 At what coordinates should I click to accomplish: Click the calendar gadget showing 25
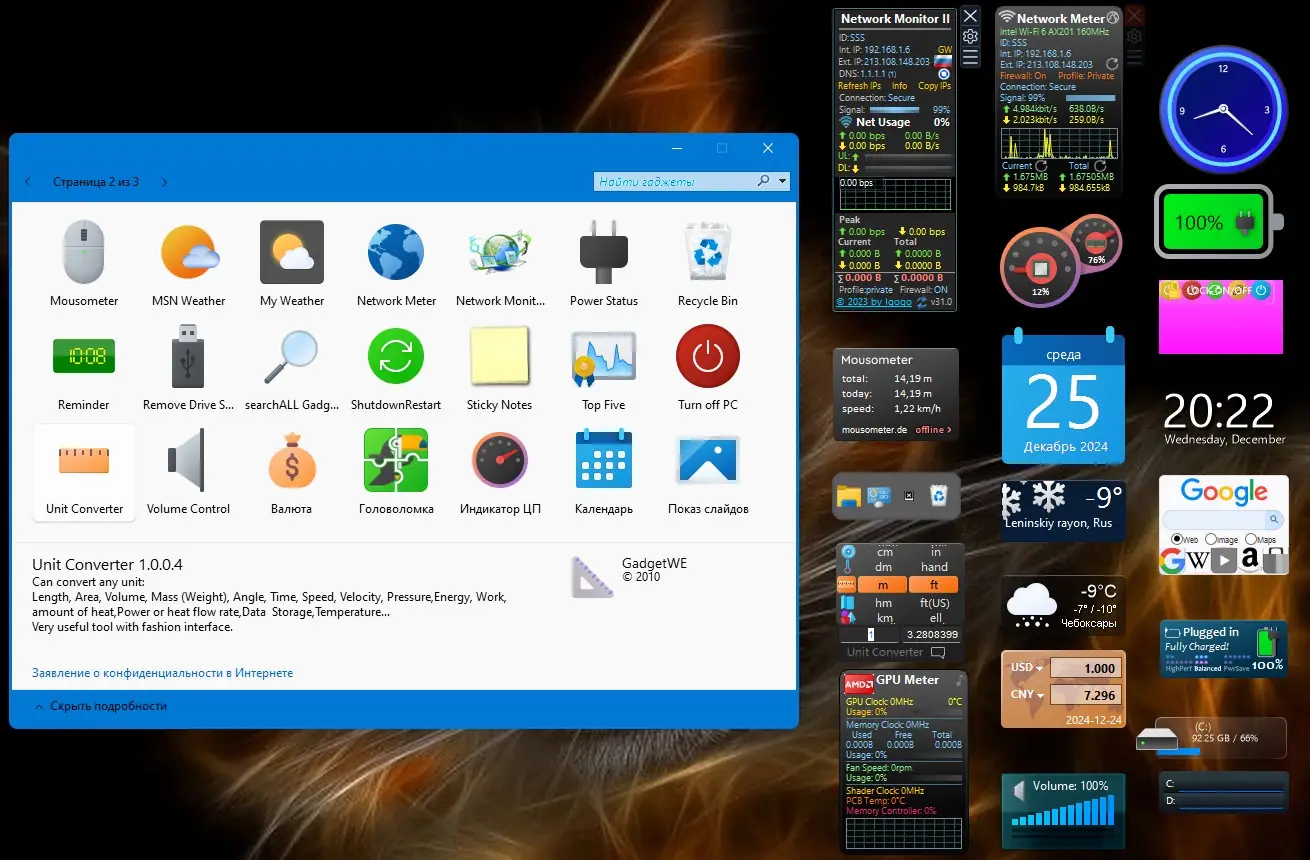[x=1064, y=397]
